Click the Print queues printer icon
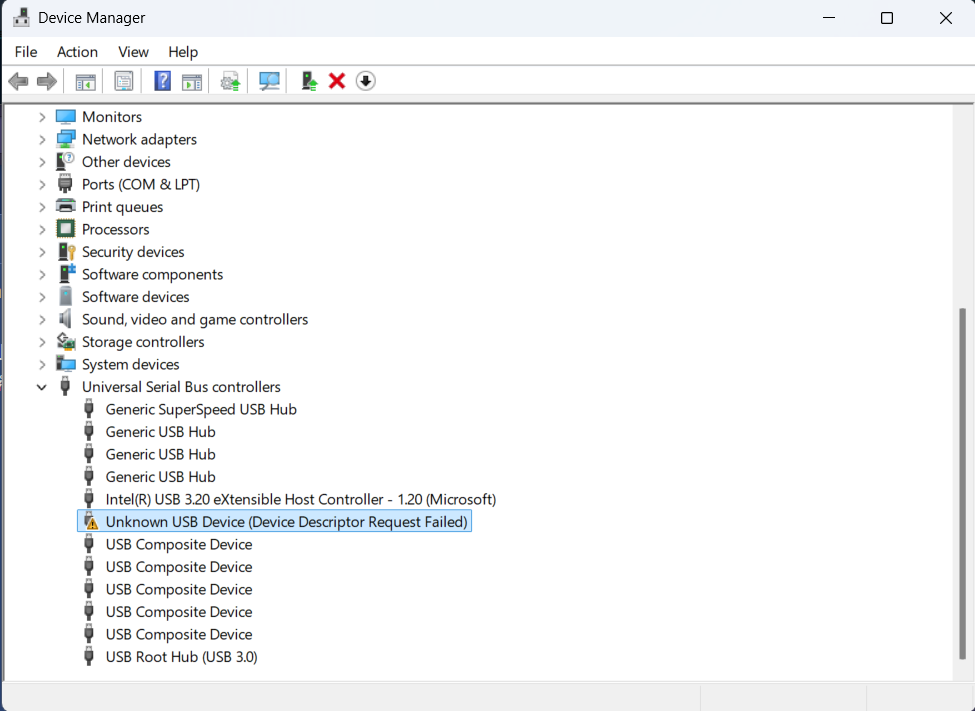975x711 pixels. click(65, 206)
